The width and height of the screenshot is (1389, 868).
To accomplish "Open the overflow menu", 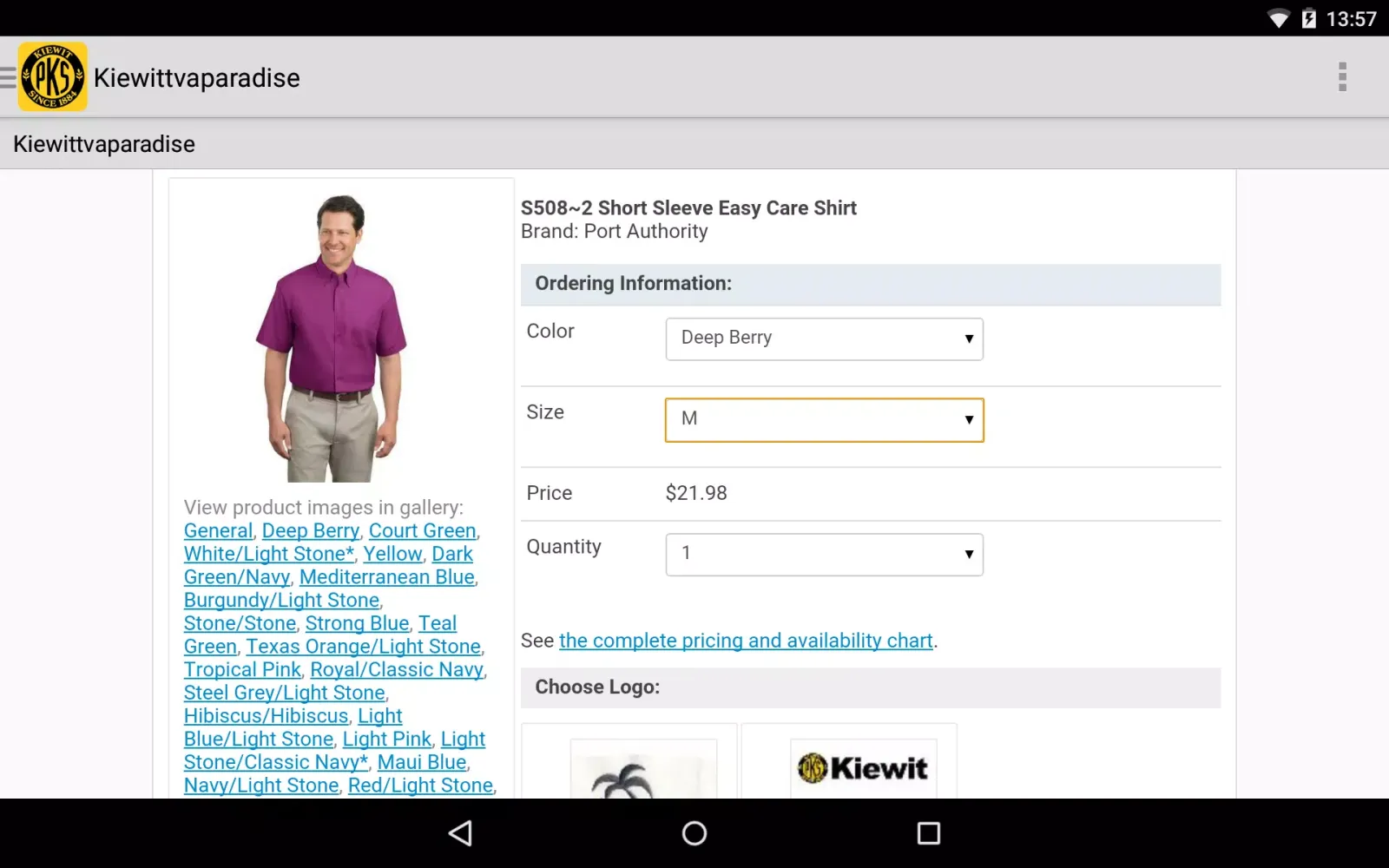I will tap(1342, 77).
